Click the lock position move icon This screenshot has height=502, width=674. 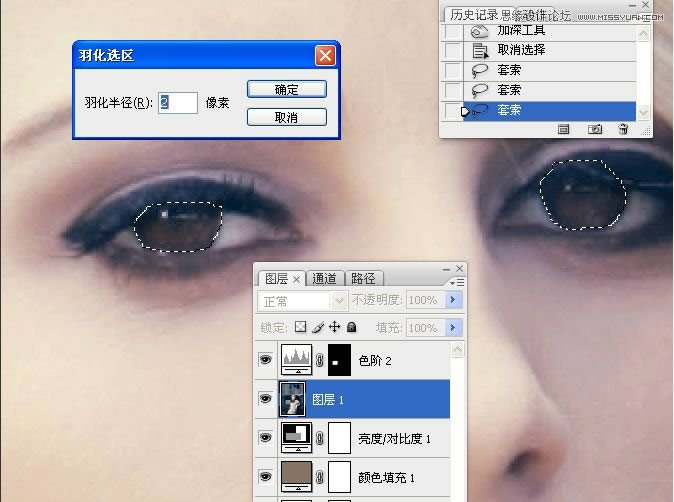coord(335,327)
